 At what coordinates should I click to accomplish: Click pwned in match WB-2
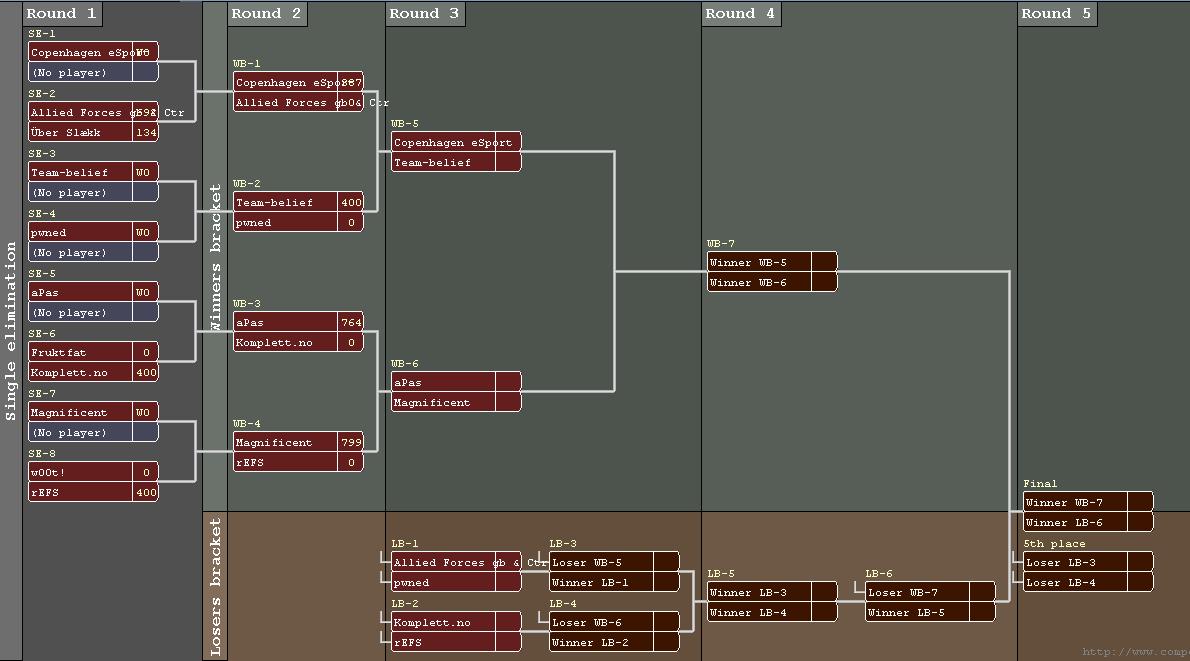coord(298,222)
